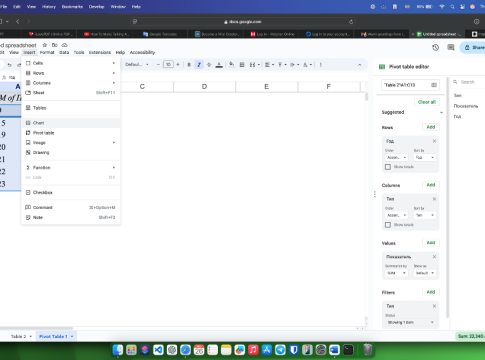Click the Clear all button
The image size is (485, 360).
[x=427, y=102]
